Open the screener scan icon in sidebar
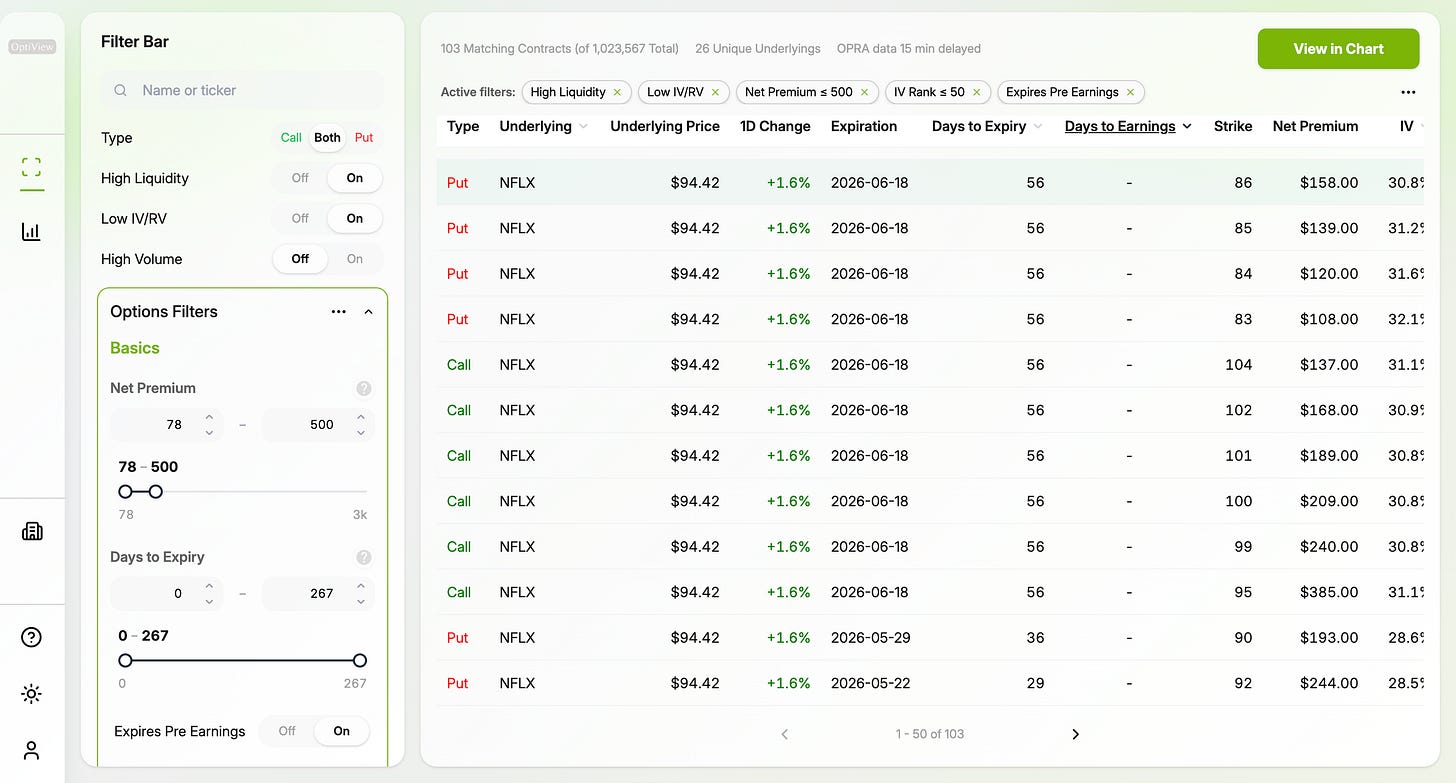 (32, 167)
